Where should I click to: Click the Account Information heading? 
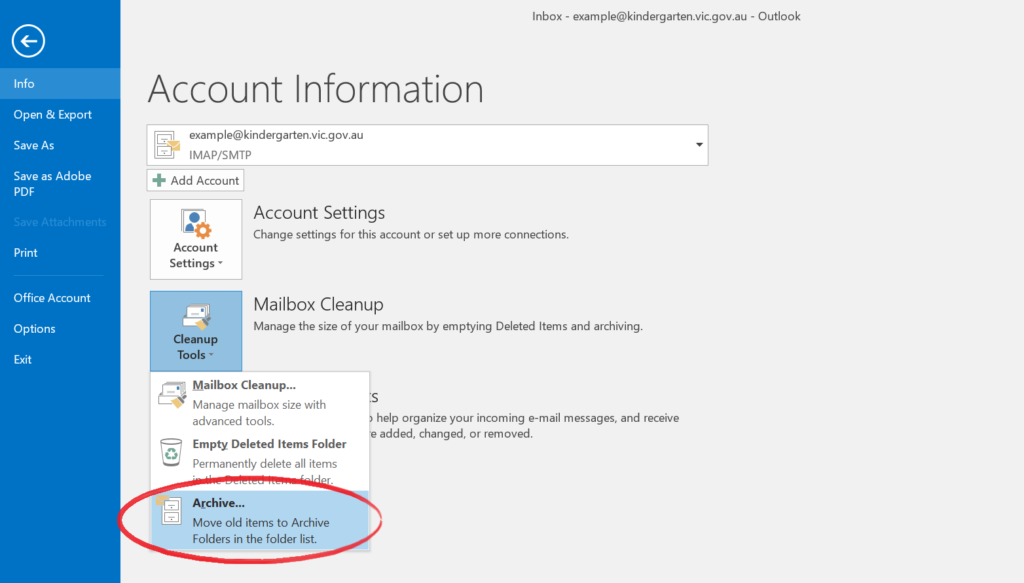pyautogui.click(x=315, y=89)
